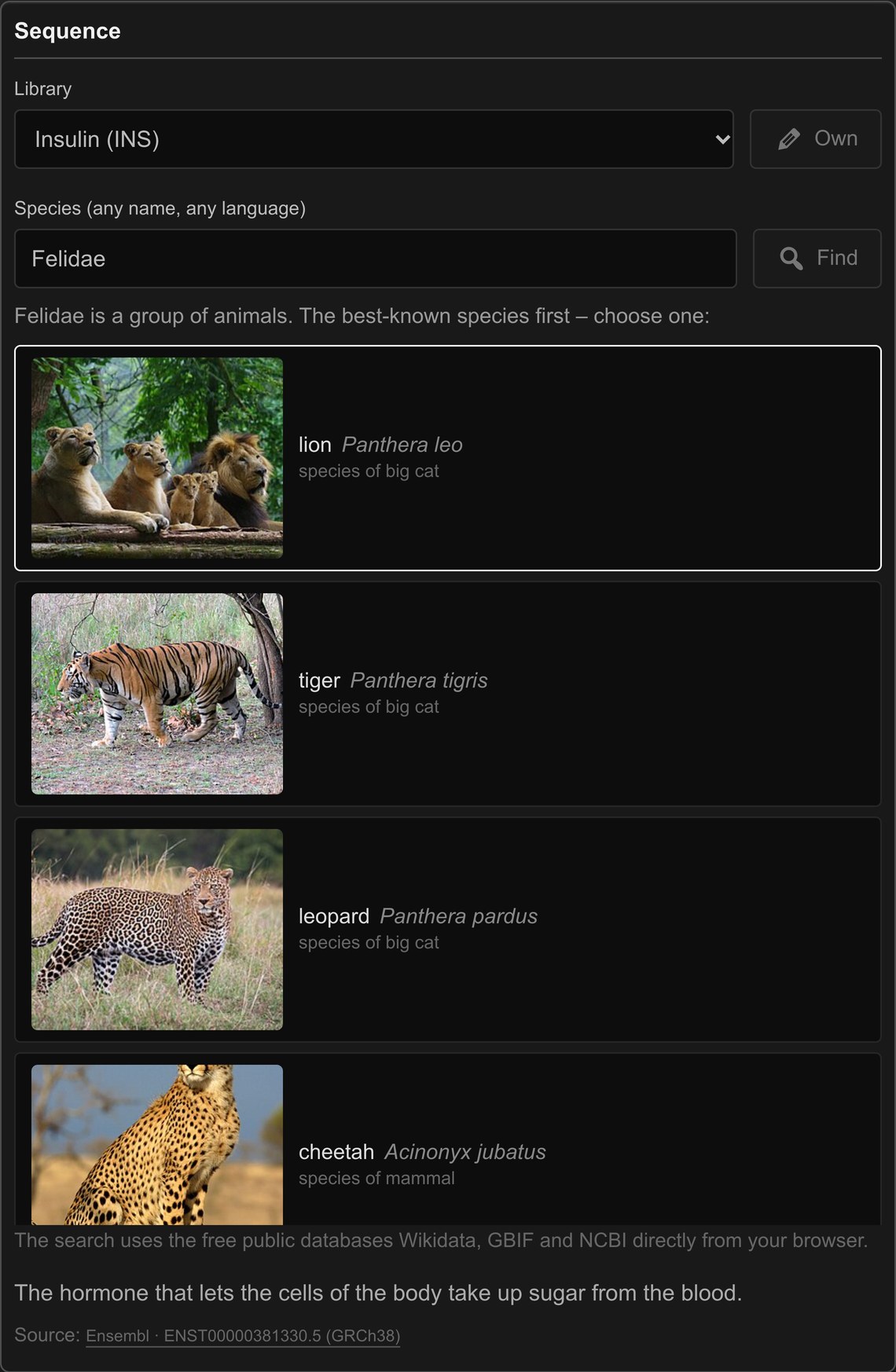The image size is (896, 1372).
Task: Select the leopard Panthera pardus card
Action: click(448, 930)
